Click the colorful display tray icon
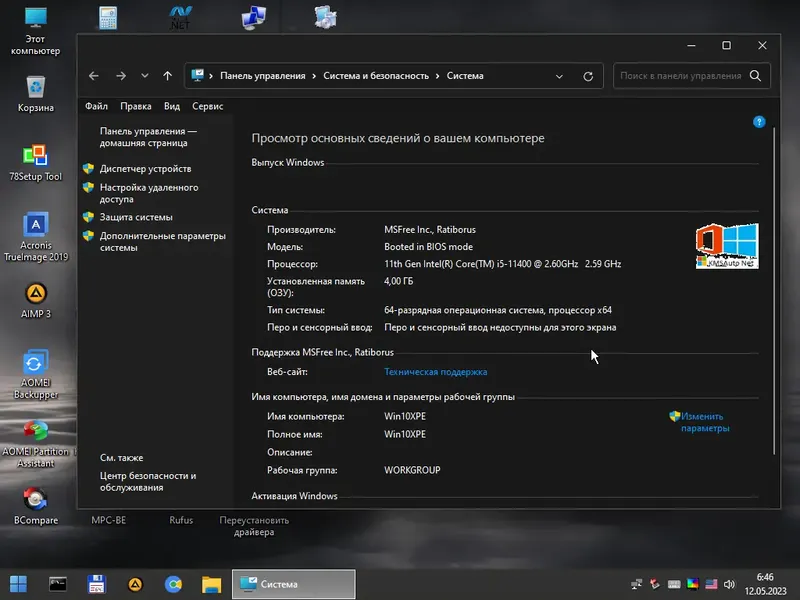This screenshot has height=600, width=800. click(693, 584)
